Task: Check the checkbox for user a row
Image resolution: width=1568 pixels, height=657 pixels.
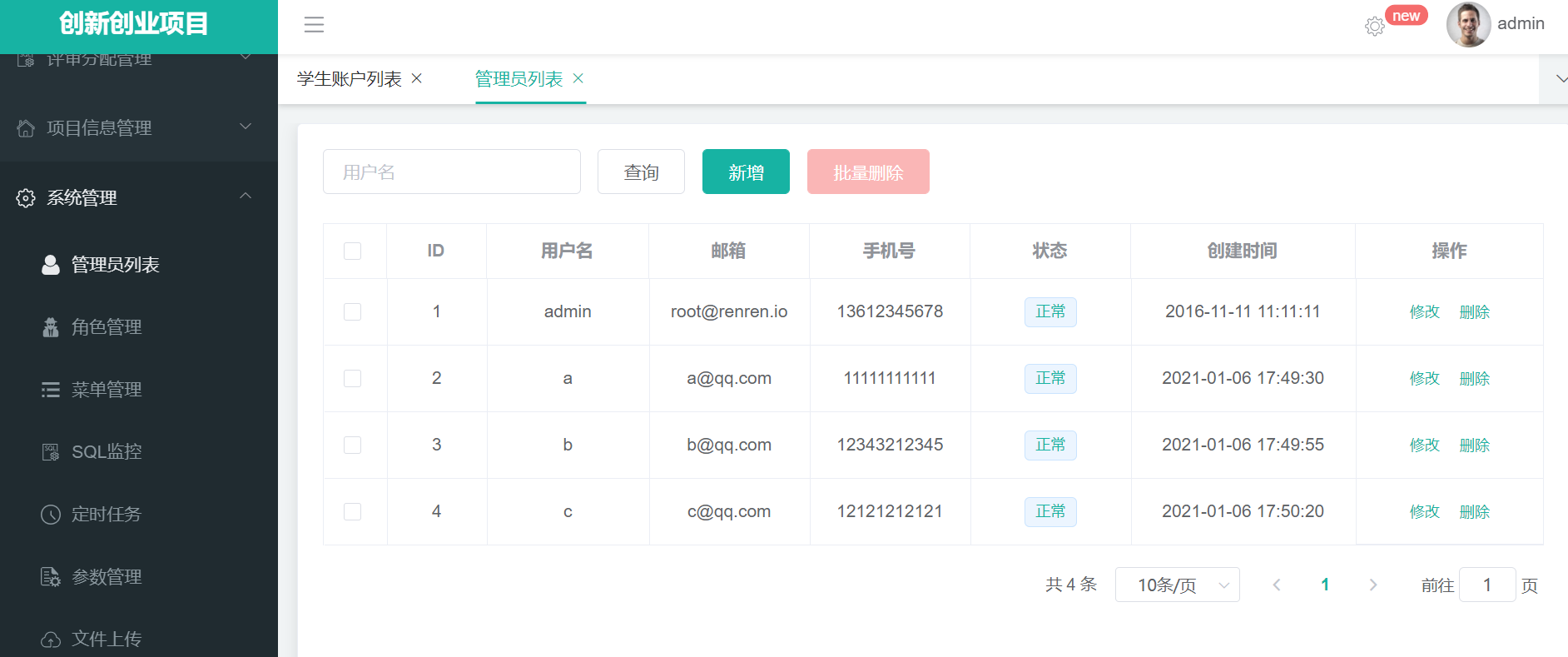Action: click(353, 378)
